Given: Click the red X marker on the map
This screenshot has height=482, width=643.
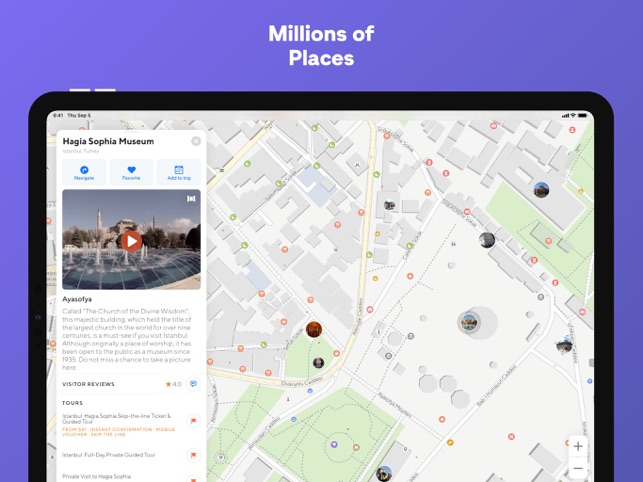Looking at the screenshot, I should pos(511,436).
